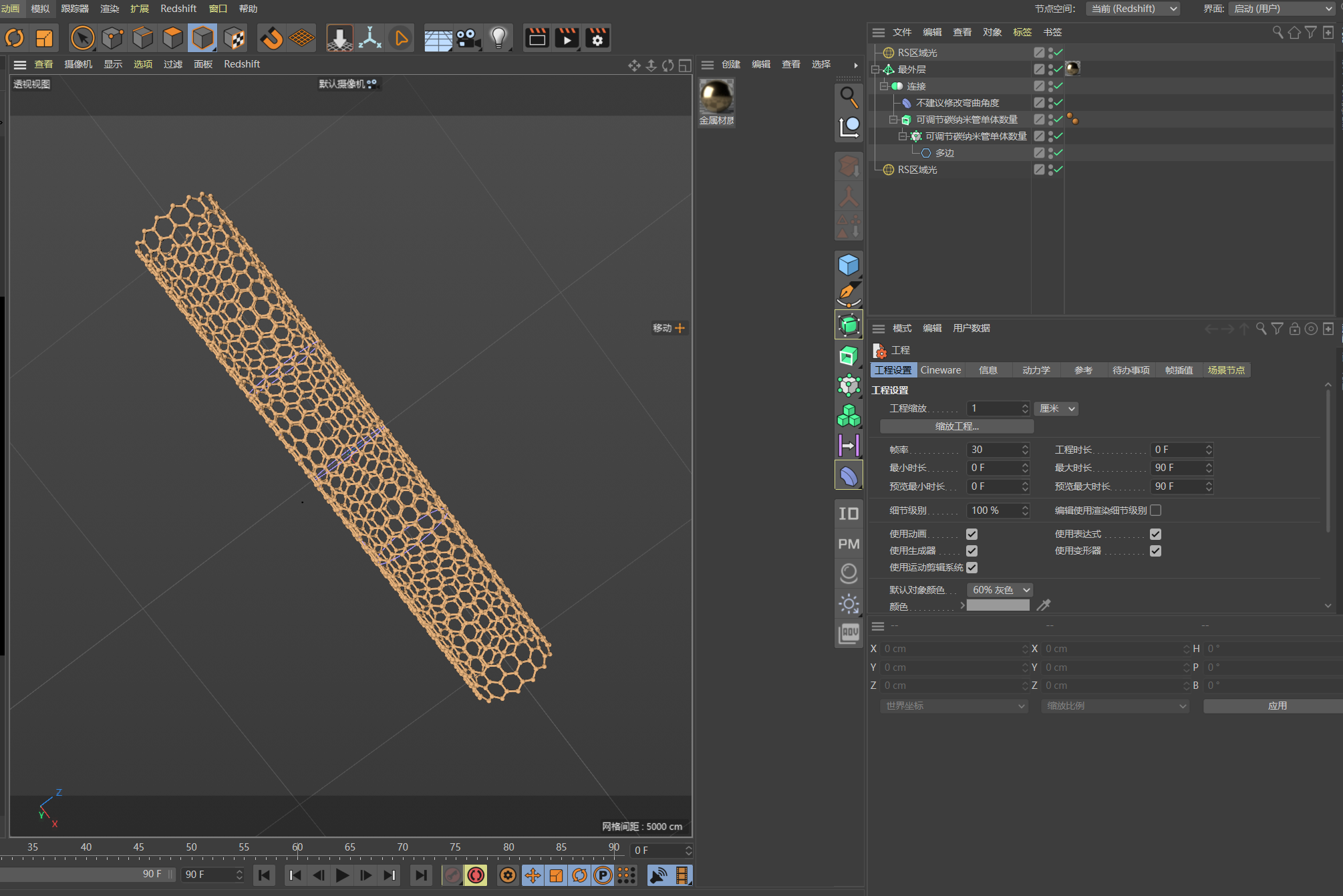The width and height of the screenshot is (1343, 896).
Task: Select the 金属材质 material thumbnail
Action: tap(716, 96)
